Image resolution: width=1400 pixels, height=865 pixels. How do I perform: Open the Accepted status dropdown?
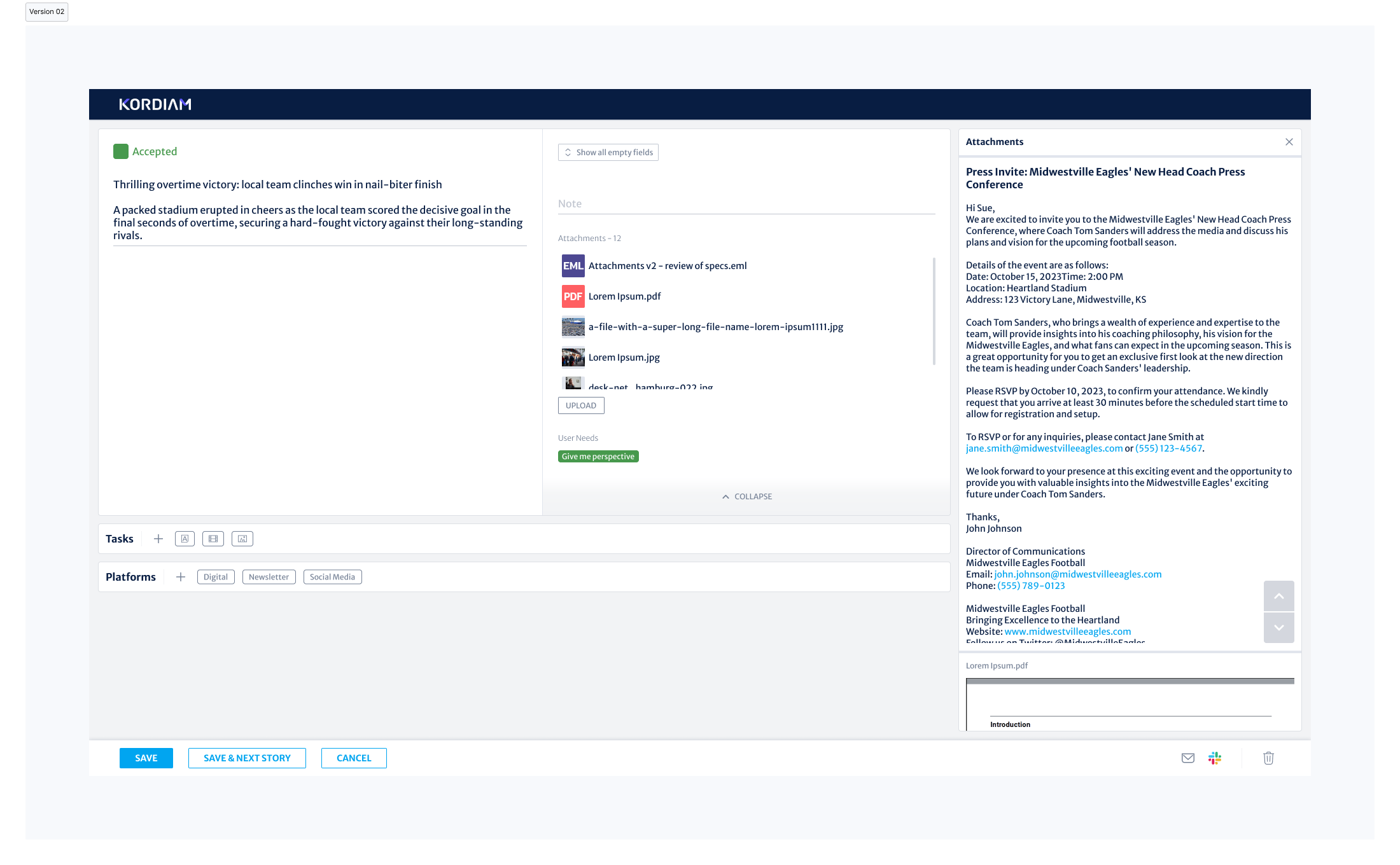pos(146,151)
